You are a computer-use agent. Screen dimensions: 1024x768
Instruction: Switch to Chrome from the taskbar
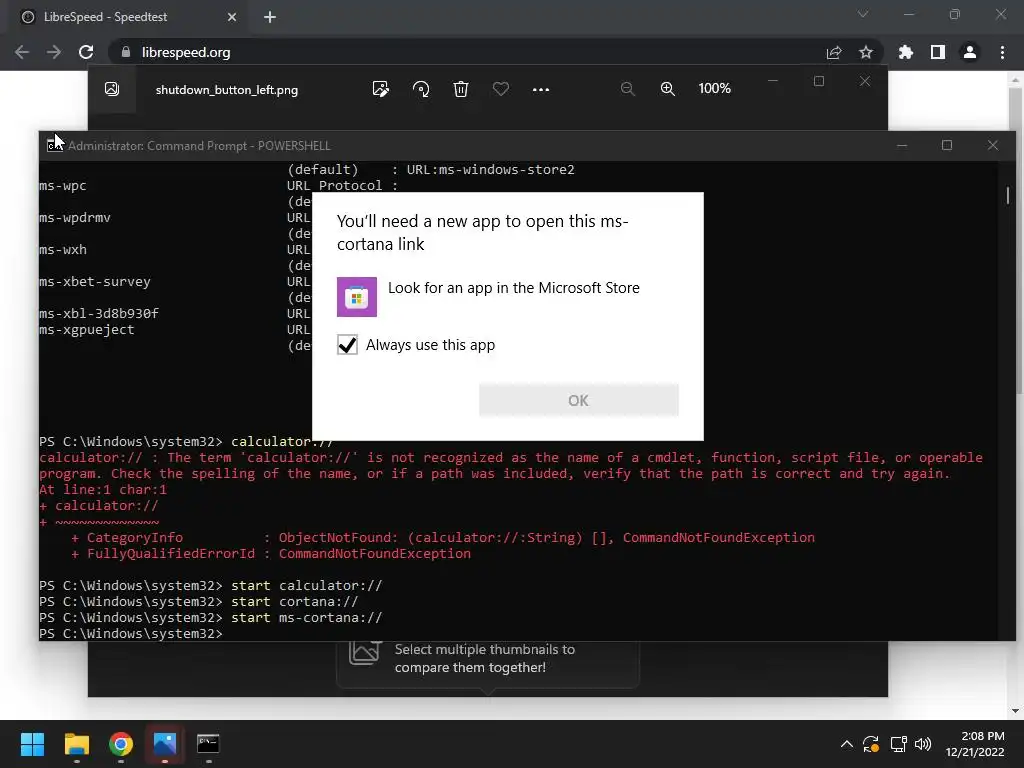pyautogui.click(x=121, y=744)
